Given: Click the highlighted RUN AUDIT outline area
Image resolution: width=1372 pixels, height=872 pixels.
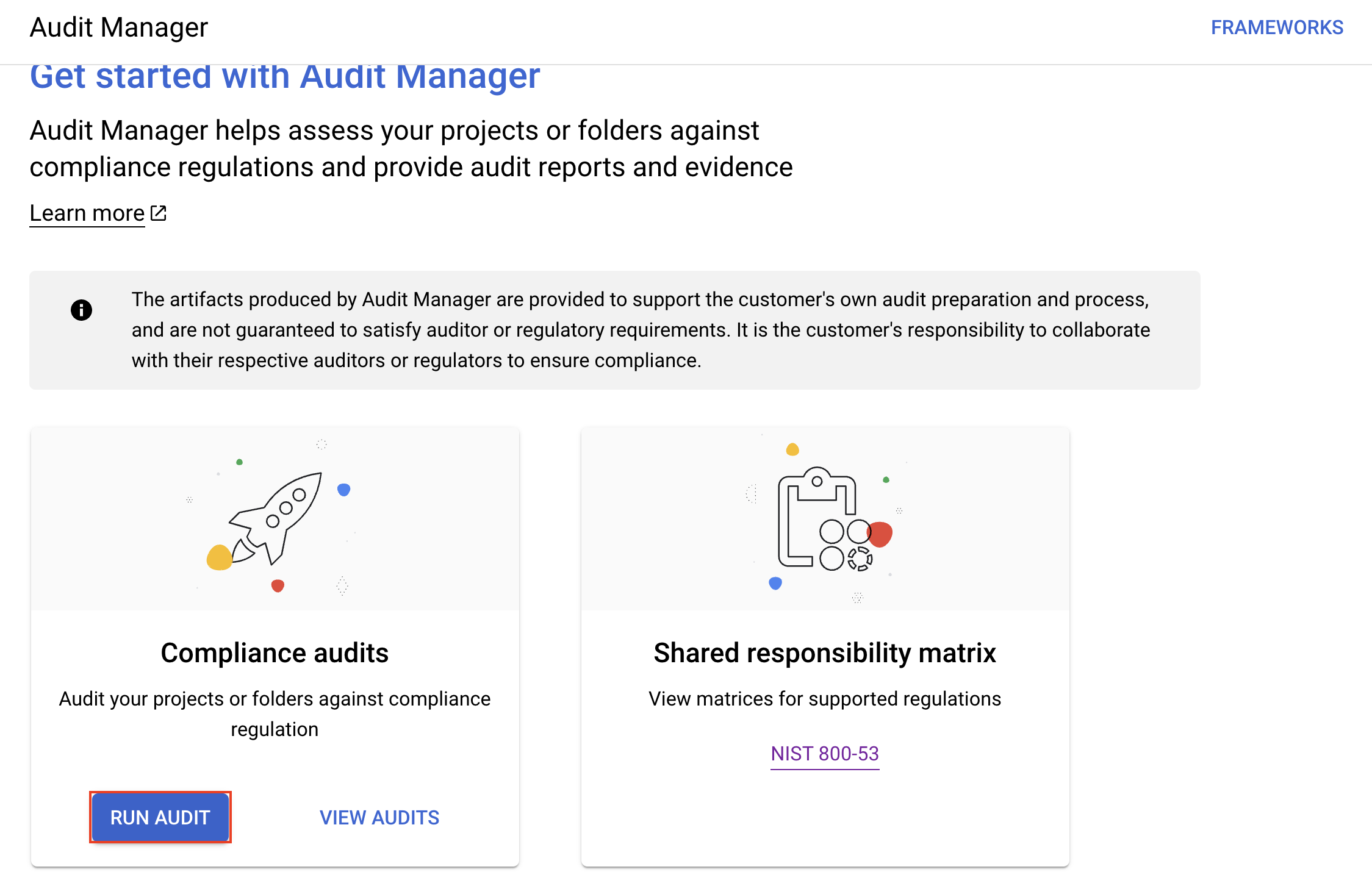Looking at the screenshot, I should pyautogui.click(x=160, y=817).
